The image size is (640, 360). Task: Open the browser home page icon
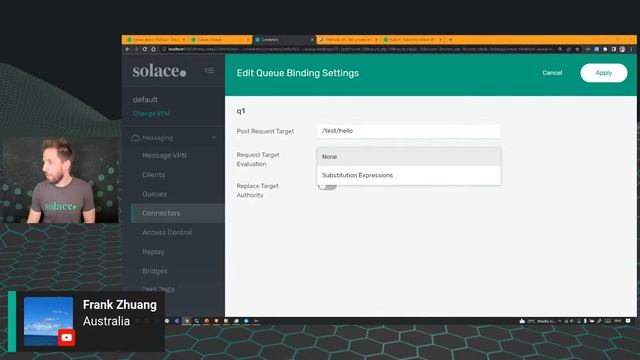153,49
